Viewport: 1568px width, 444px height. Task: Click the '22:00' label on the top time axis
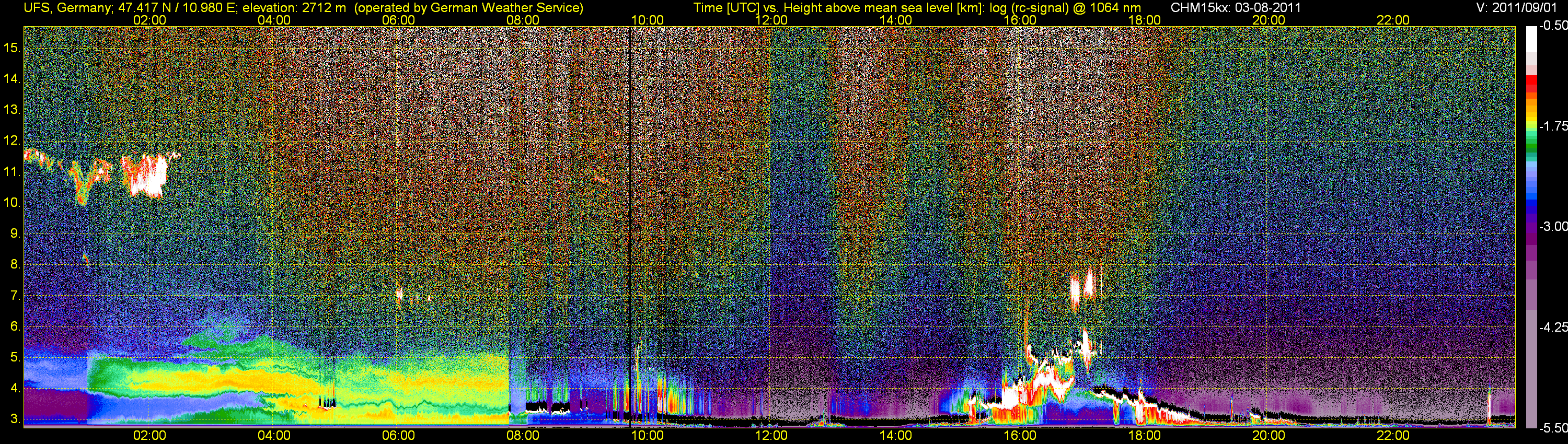[x=1393, y=20]
